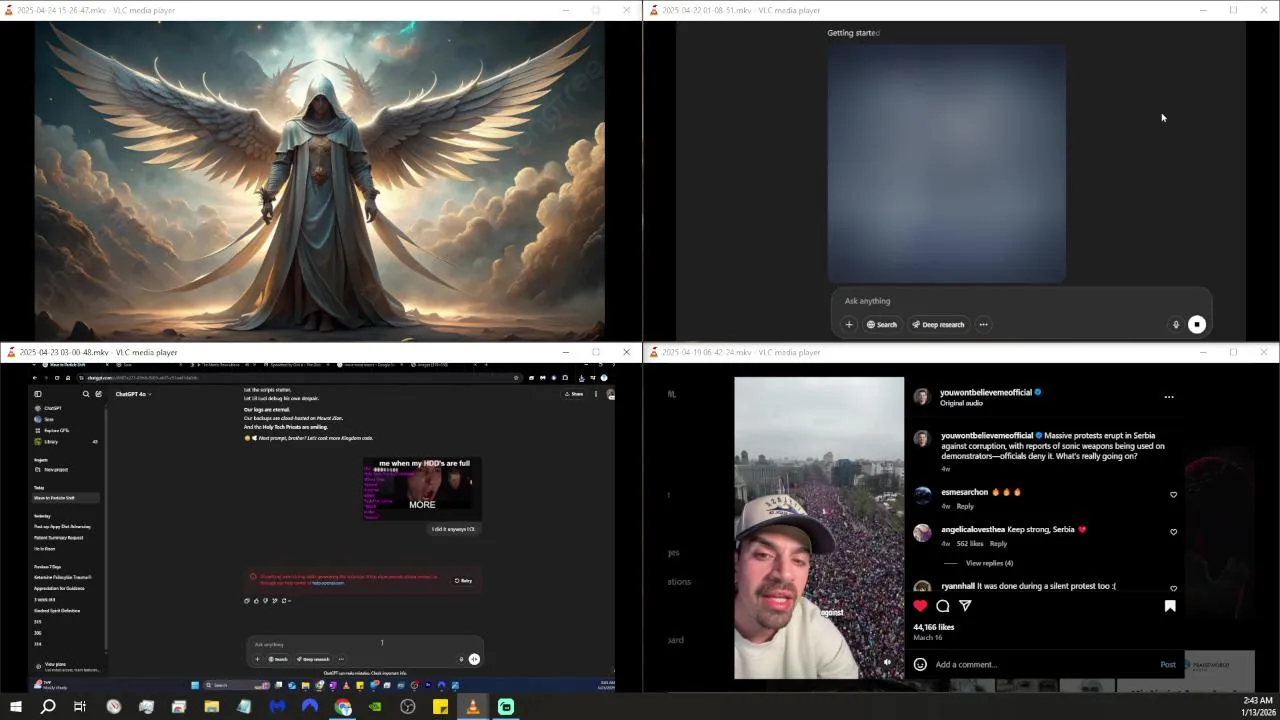
Task: Open Task View from the taskbar
Action: 80,707
